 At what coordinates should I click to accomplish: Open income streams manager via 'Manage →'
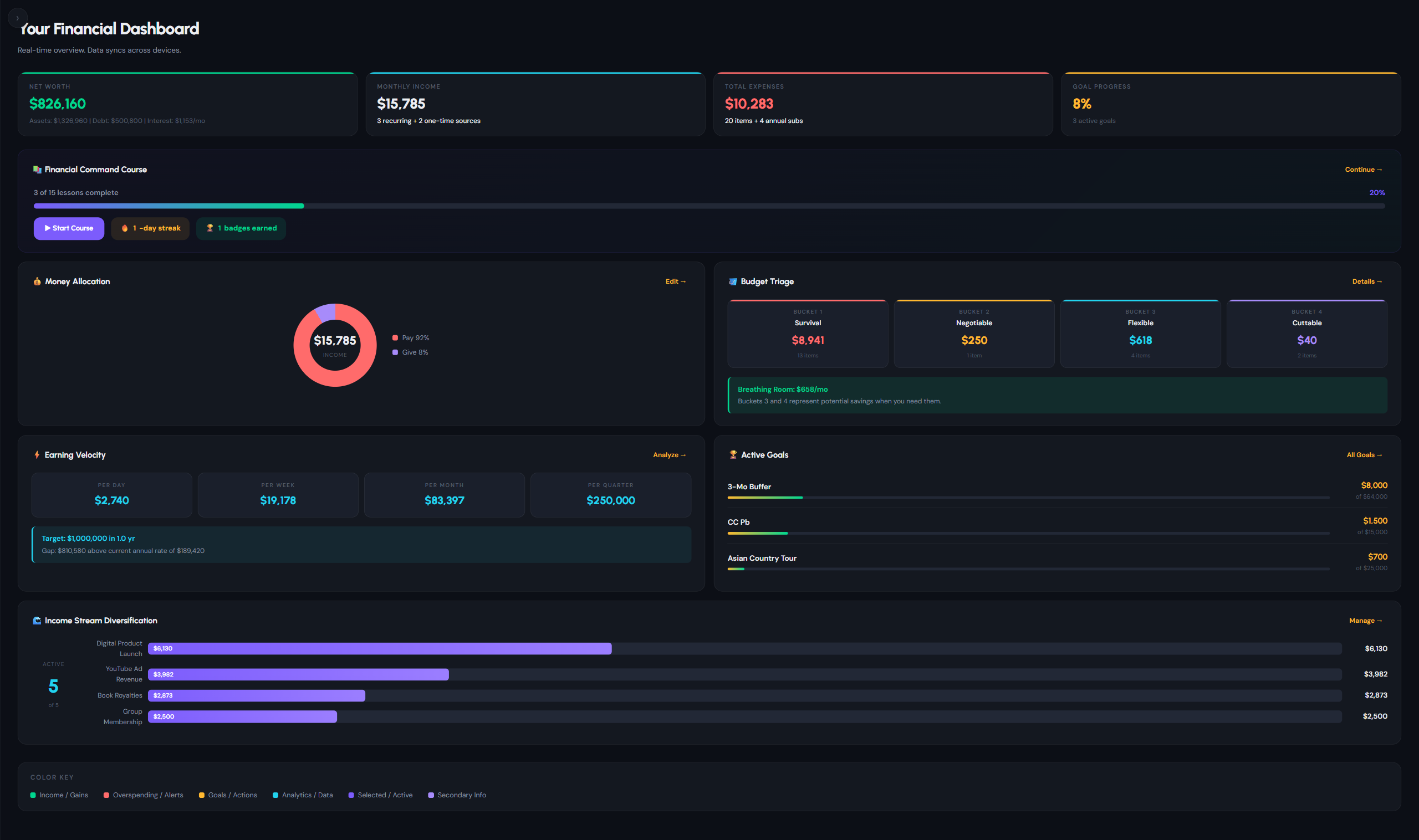(x=1365, y=620)
